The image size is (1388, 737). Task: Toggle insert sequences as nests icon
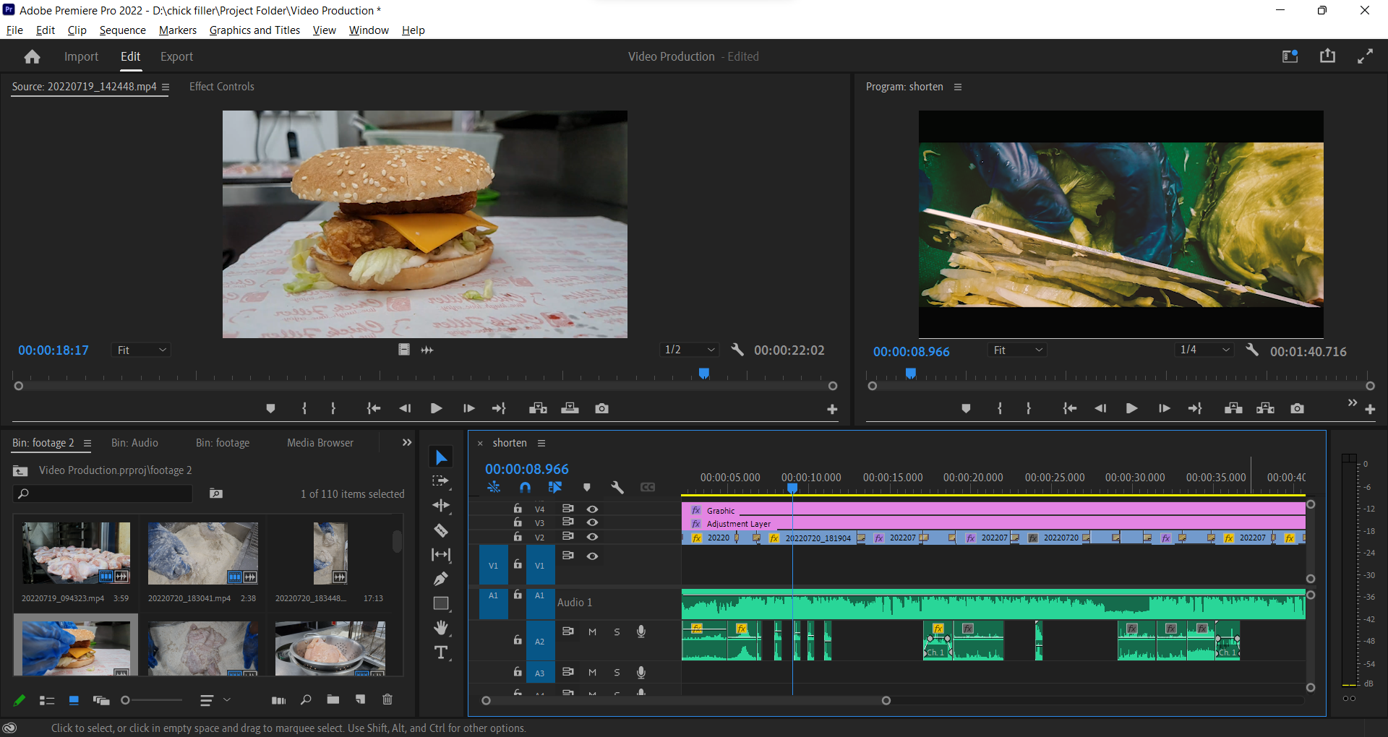494,488
